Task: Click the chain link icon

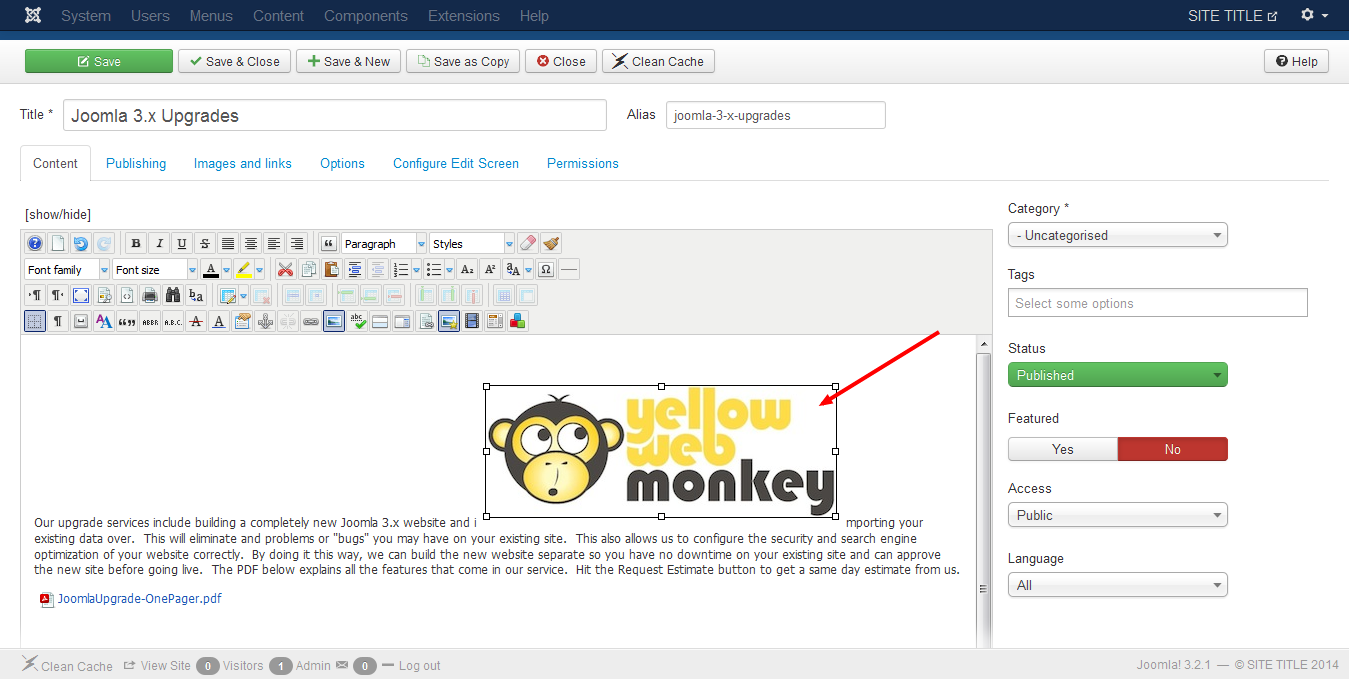Action: tap(311, 321)
